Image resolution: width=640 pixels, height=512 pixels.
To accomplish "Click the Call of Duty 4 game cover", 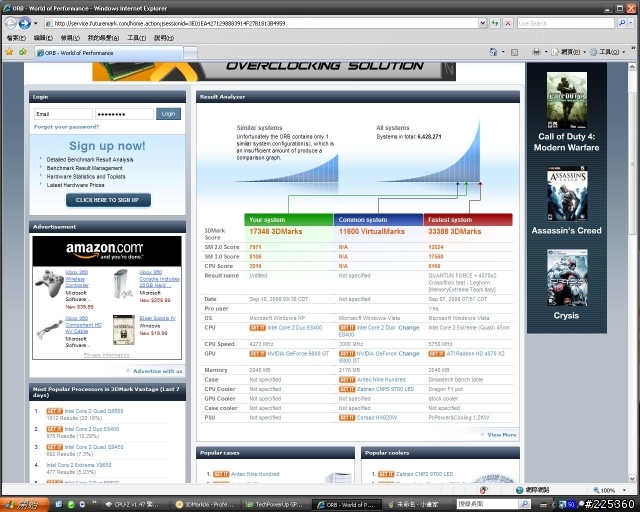I will click(567, 100).
